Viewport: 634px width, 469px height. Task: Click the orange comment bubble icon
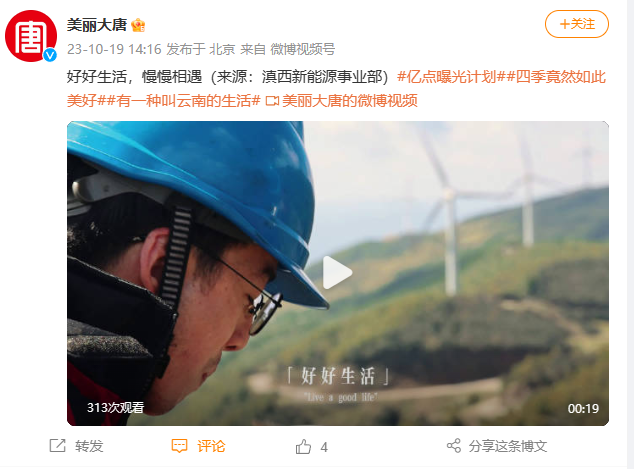[180, 446]
